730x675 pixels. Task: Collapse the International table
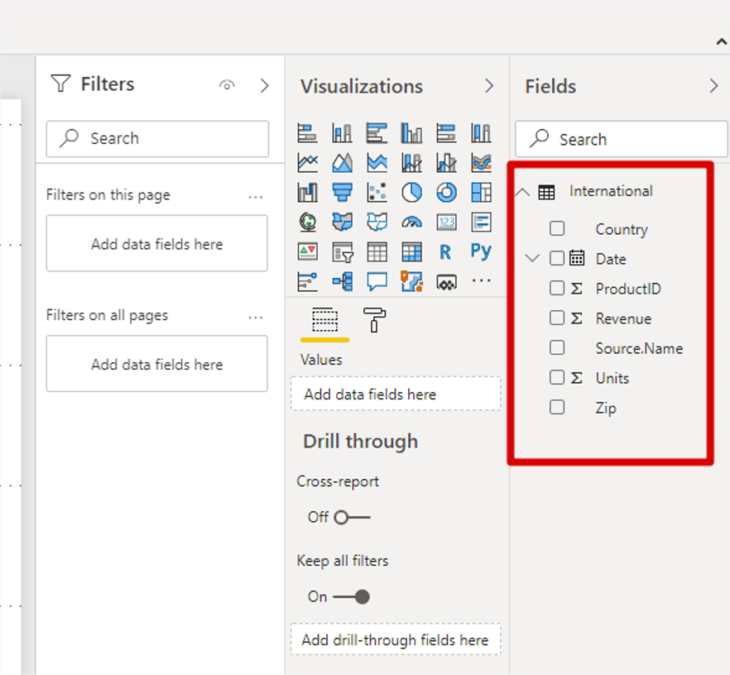click(x=523, y=192)
